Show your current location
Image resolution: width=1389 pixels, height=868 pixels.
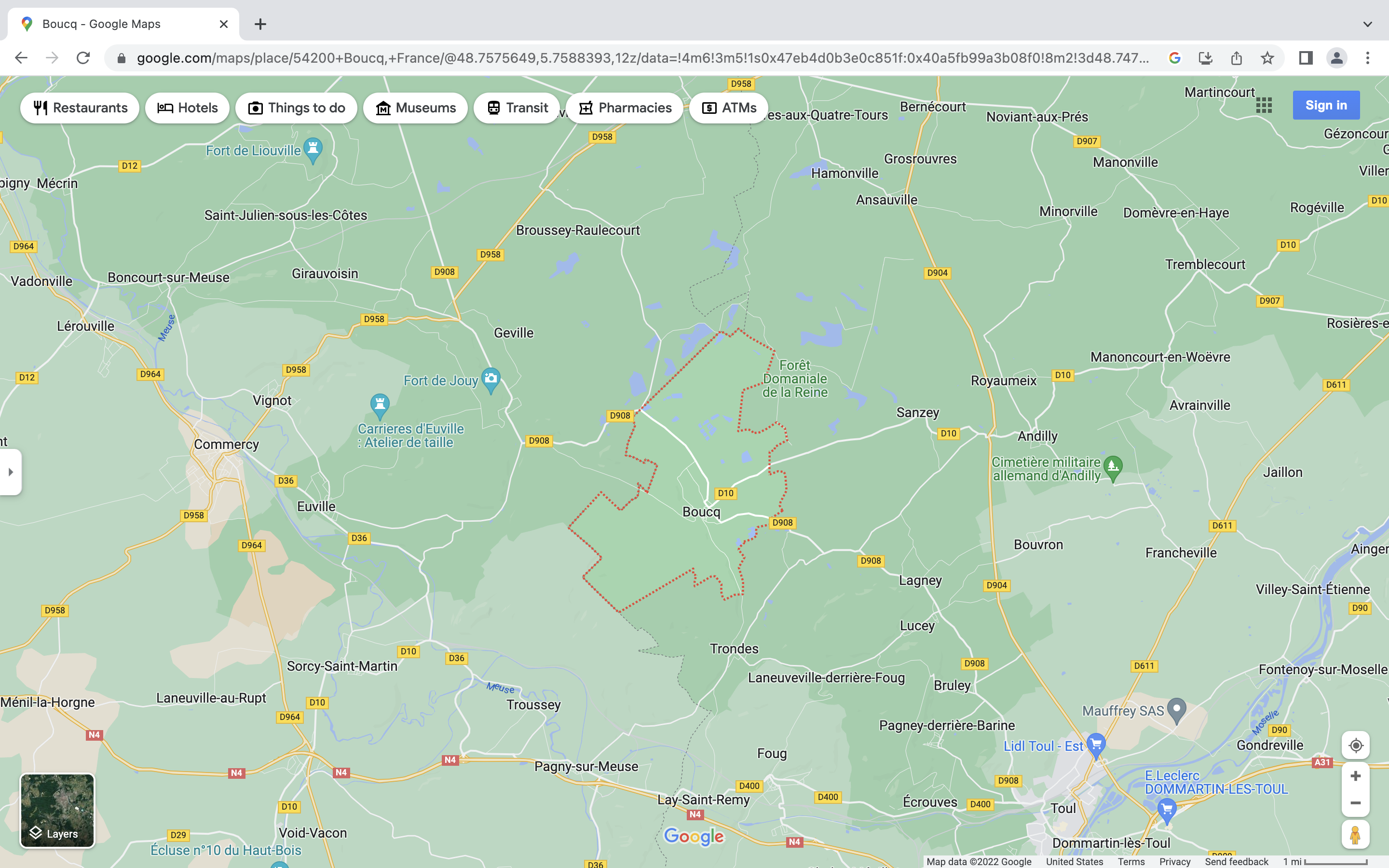click(x=1356, y=745)
